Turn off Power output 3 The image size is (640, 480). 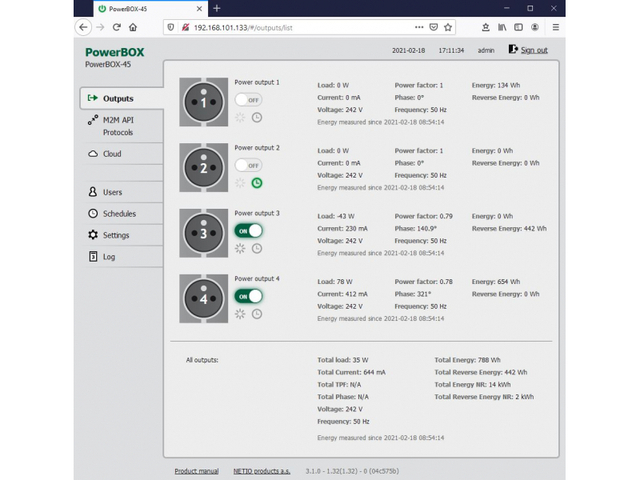point(248,230)
